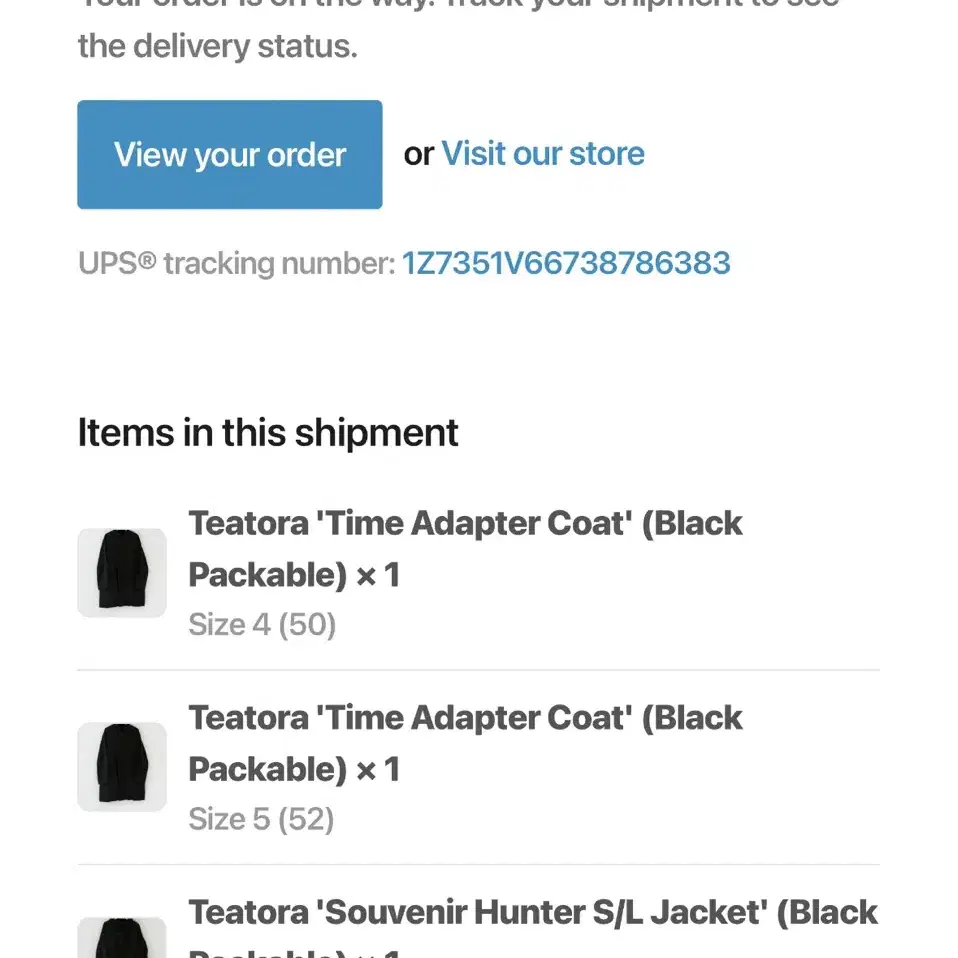Click the word 'or' beside store link

pos(419,154)
